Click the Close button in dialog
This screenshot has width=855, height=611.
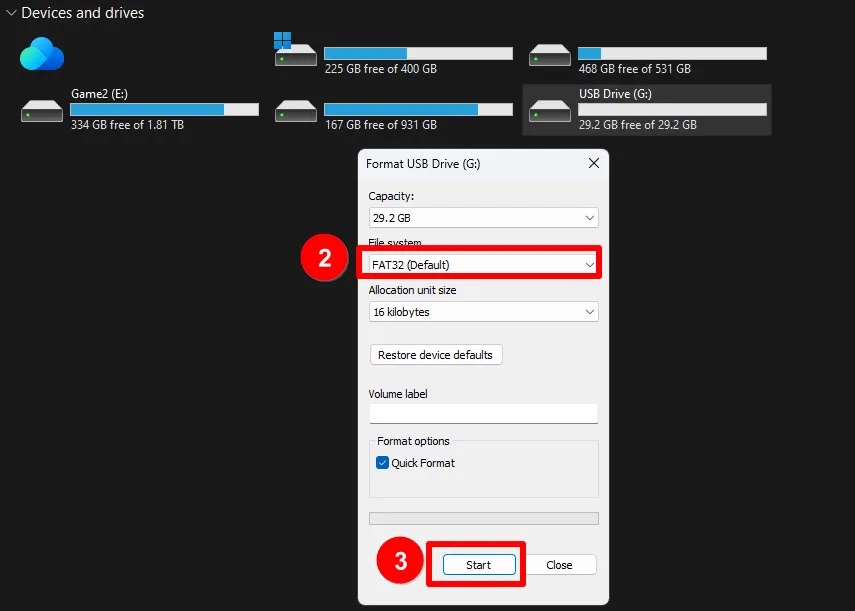point(559,565)
